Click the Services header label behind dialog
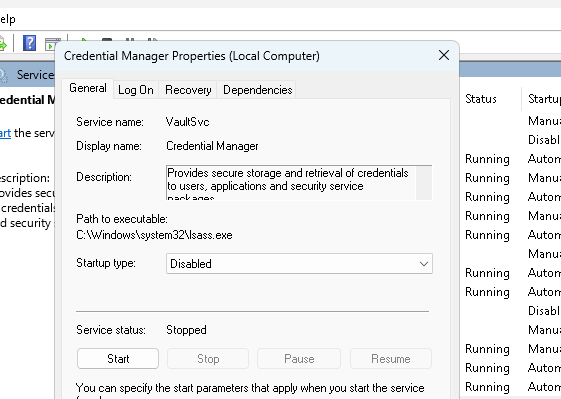Viewport: 561px width, 399px height. click(x=35, y=75)
